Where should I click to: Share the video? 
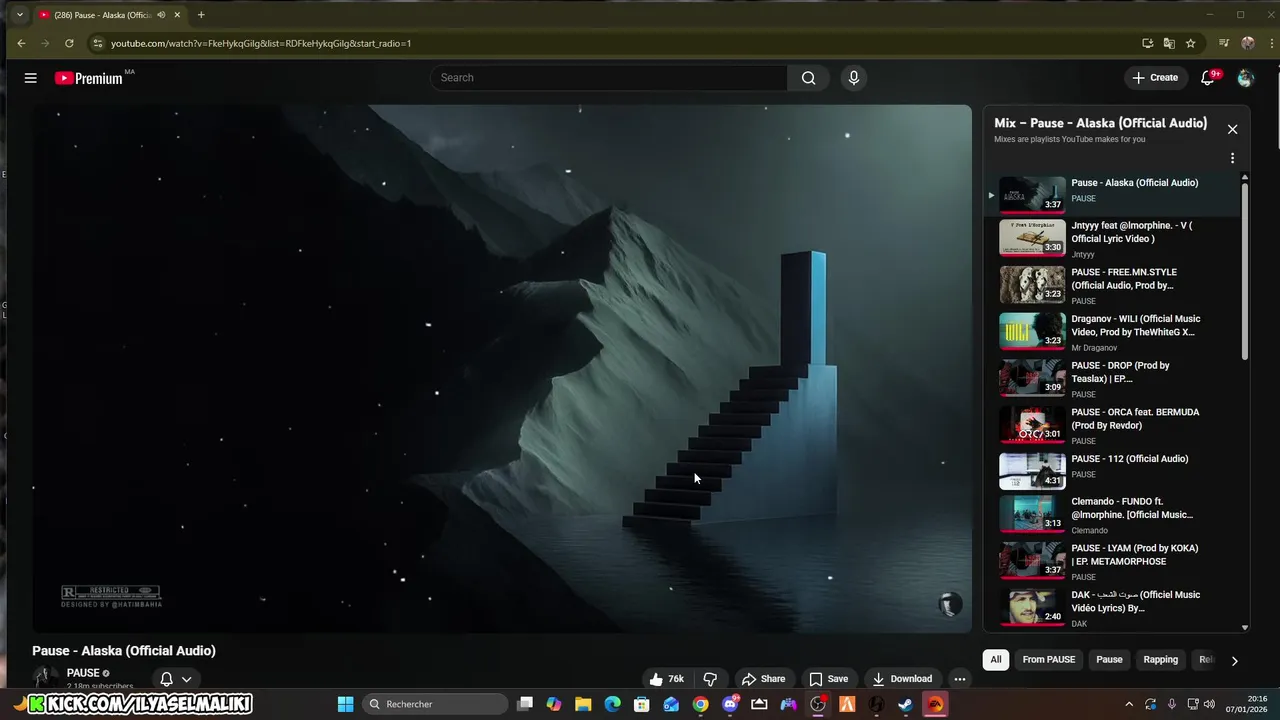(763, 679)
